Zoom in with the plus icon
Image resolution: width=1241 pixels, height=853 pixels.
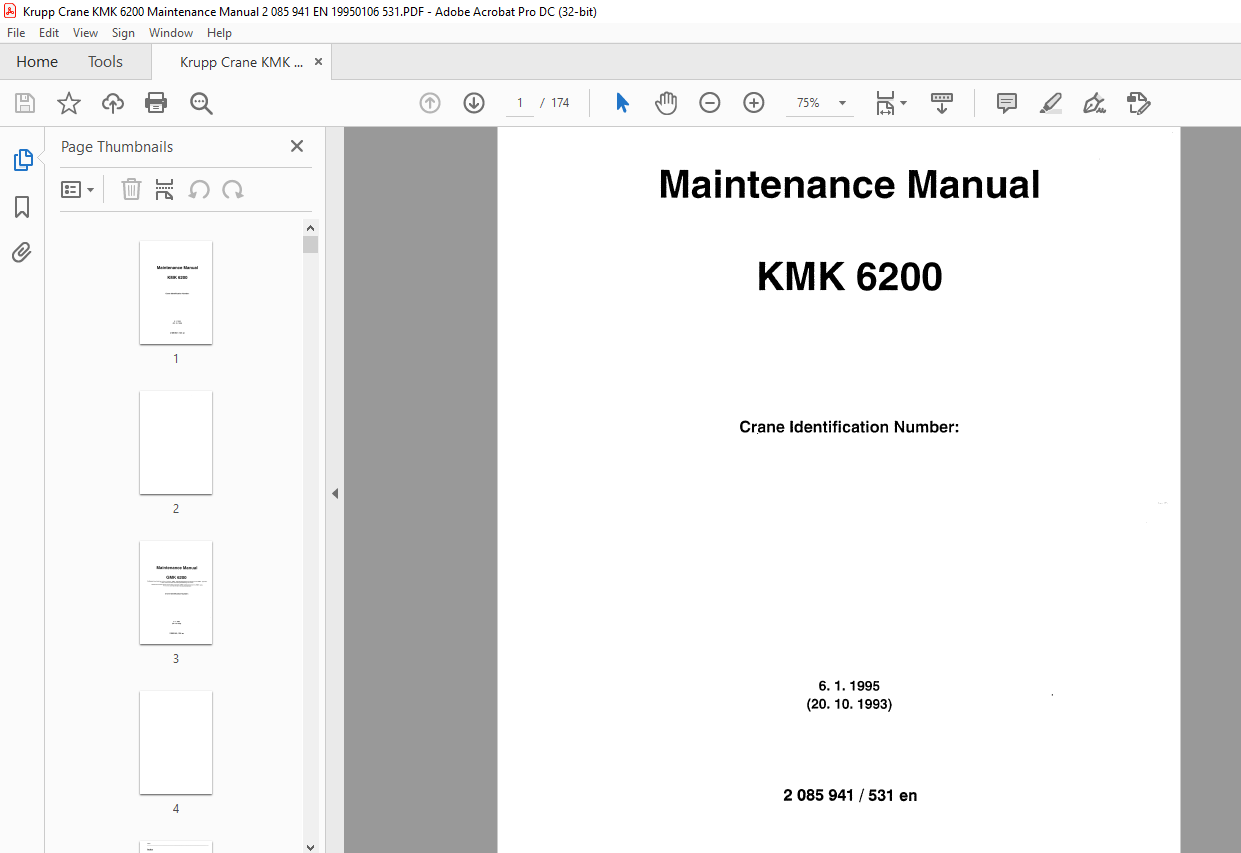tap(754, 103)
